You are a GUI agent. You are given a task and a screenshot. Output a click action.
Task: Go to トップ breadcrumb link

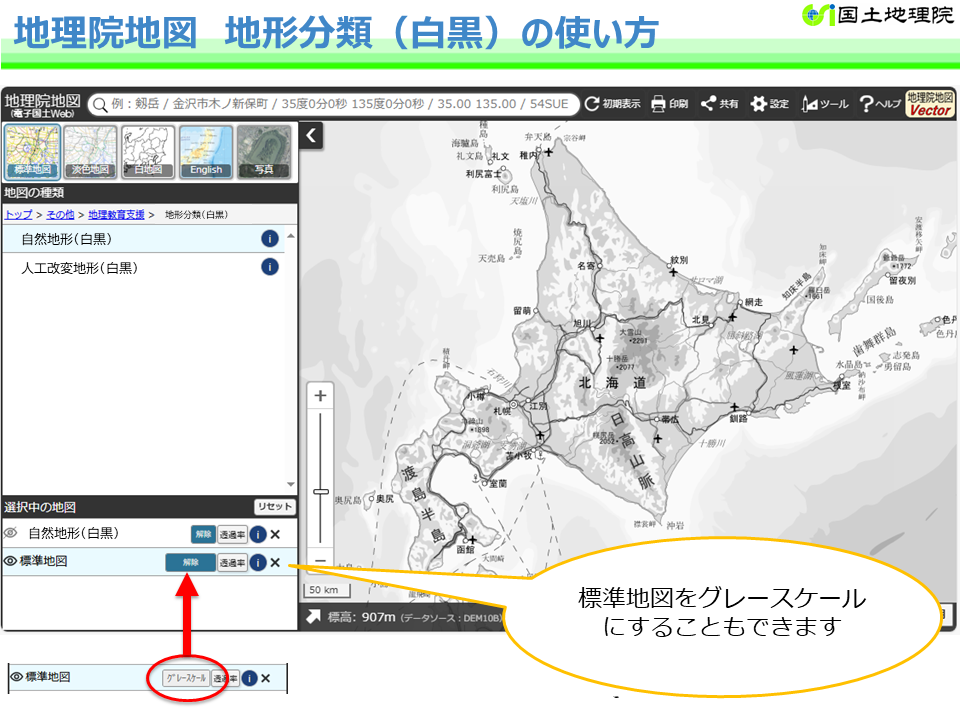coord(18,215)
